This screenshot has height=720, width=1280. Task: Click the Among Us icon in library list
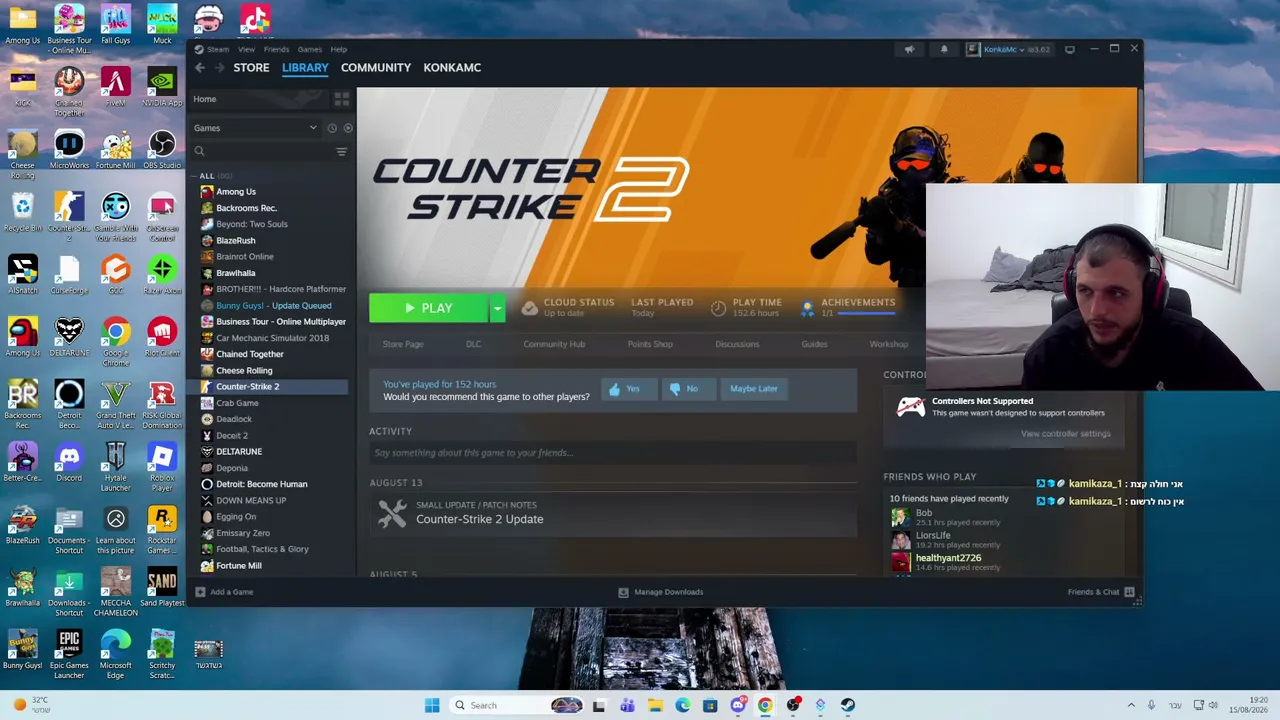[x=207, y=192]
